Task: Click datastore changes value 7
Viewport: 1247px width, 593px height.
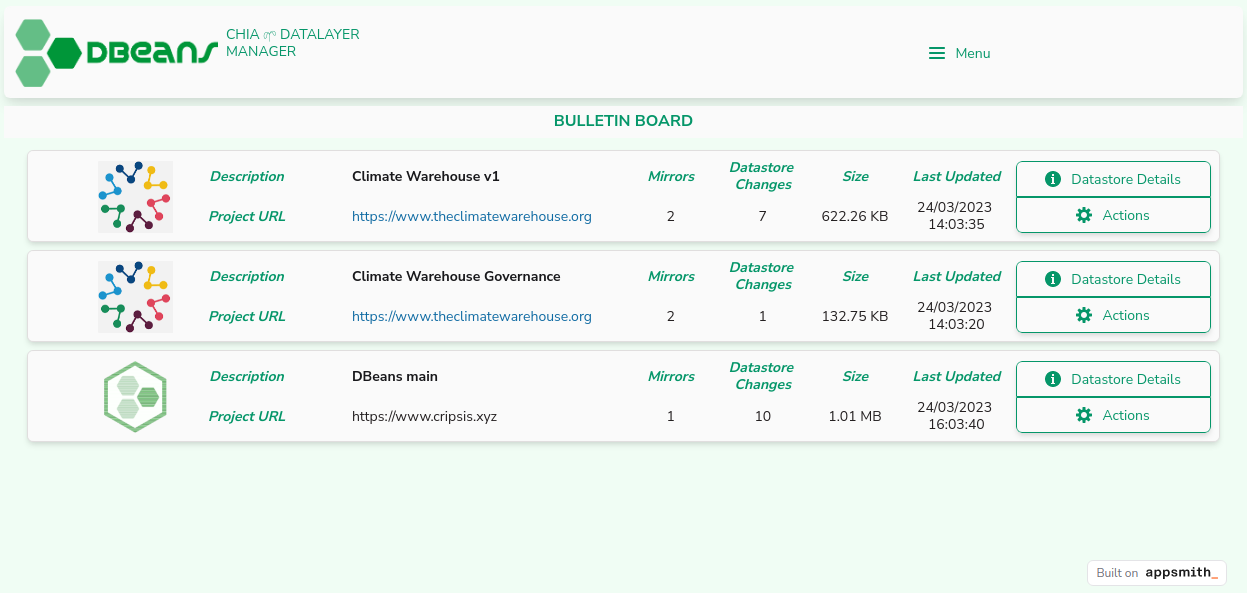Action: point(763,216)
